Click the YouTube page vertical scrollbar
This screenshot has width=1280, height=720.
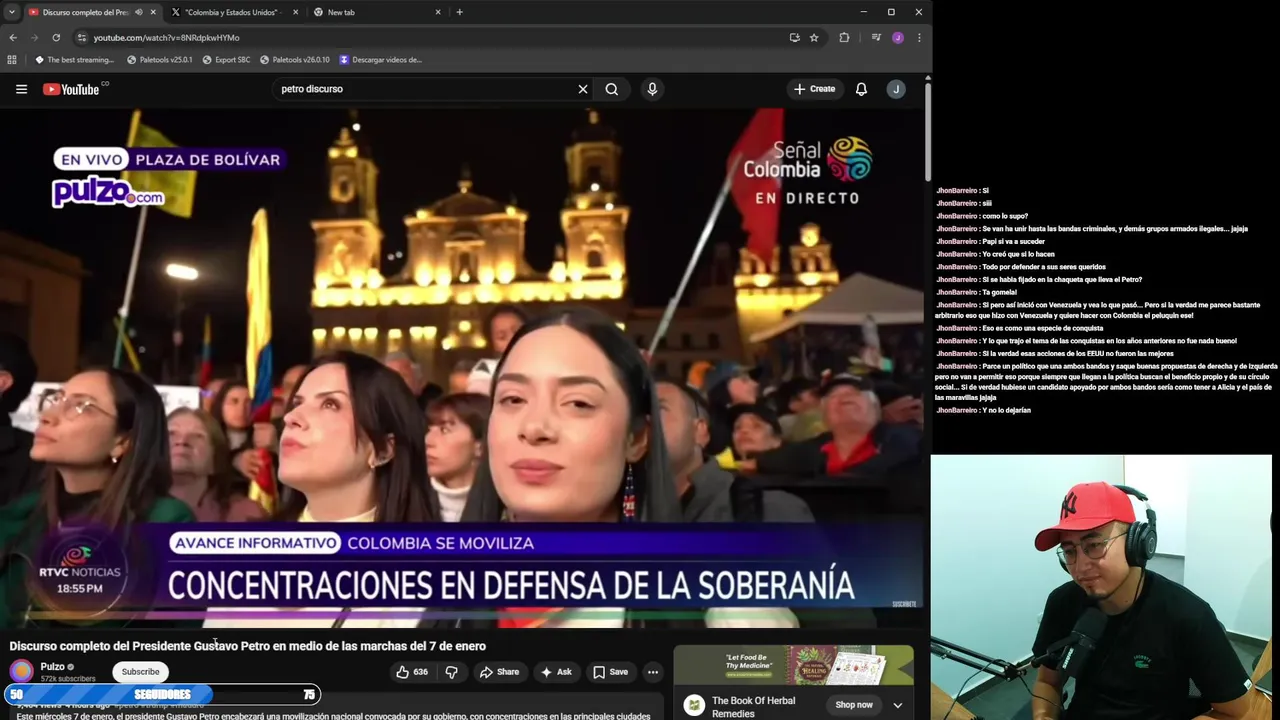click(928, 130)
